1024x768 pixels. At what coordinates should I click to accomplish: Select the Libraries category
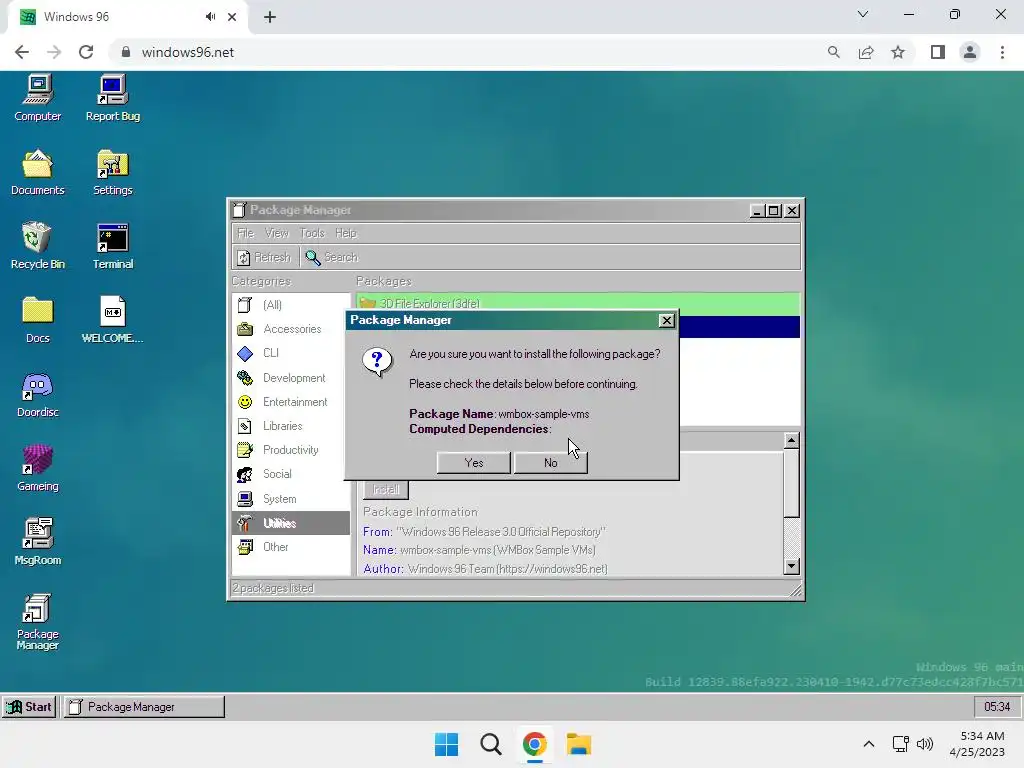[291, 426]
